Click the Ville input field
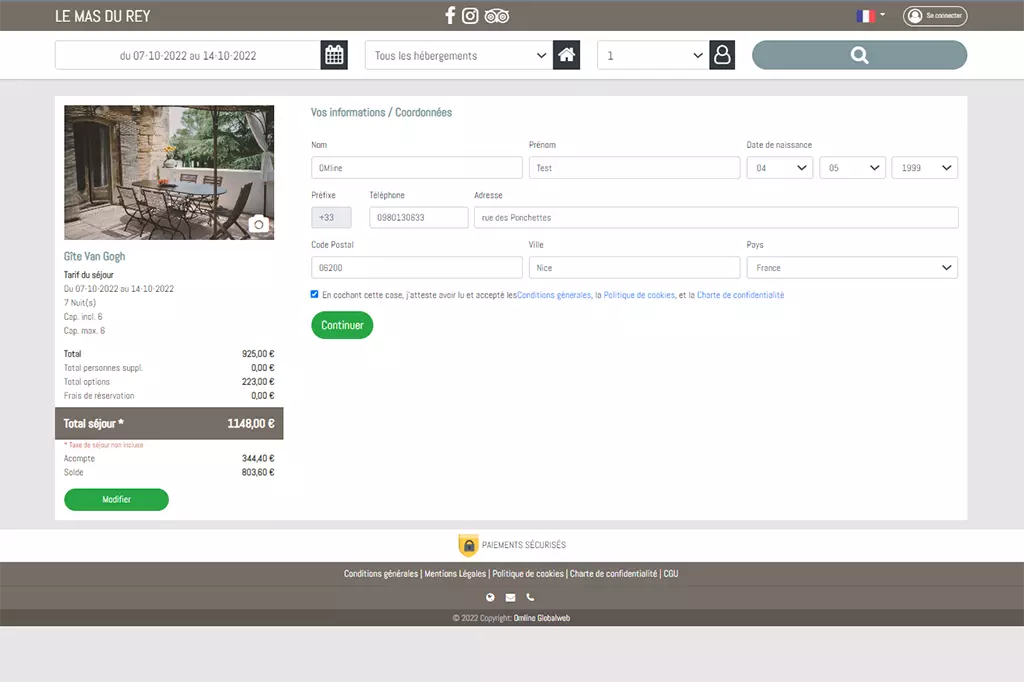 634,268
